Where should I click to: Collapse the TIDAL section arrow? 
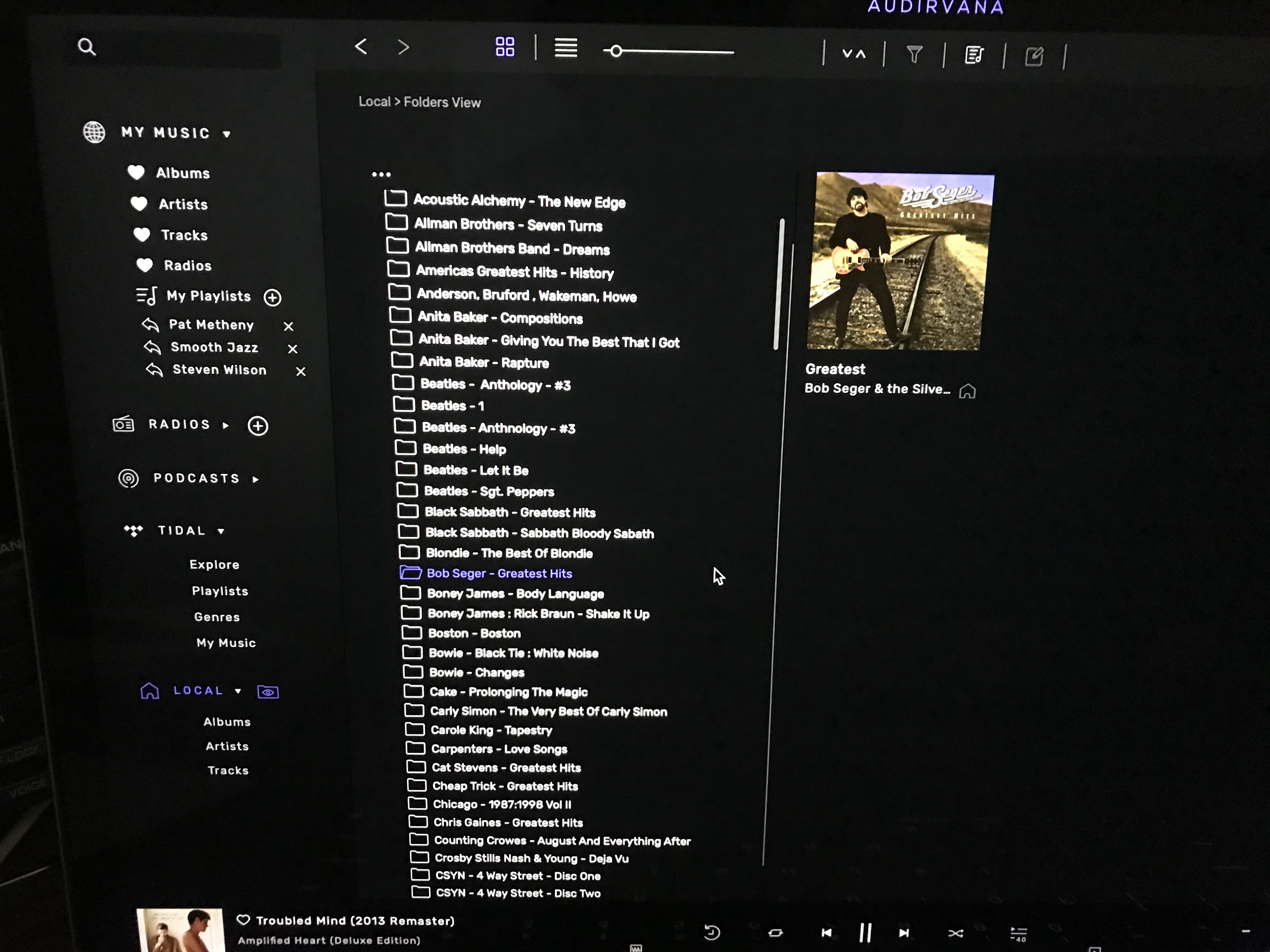click(x=221, y=531)
